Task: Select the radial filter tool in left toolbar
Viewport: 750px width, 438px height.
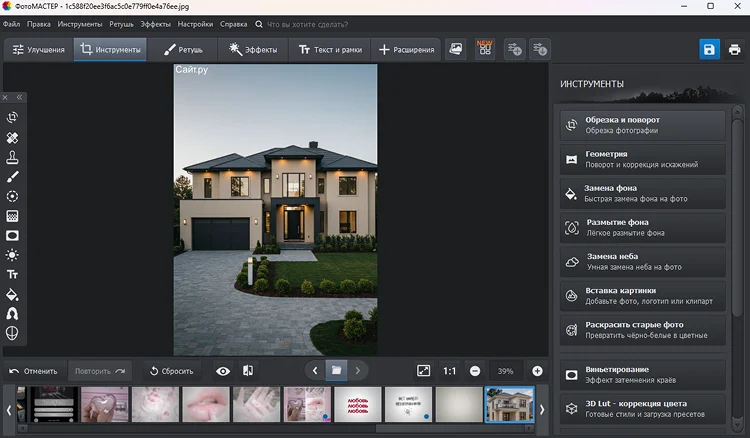Action: click(x=12, y=197)
